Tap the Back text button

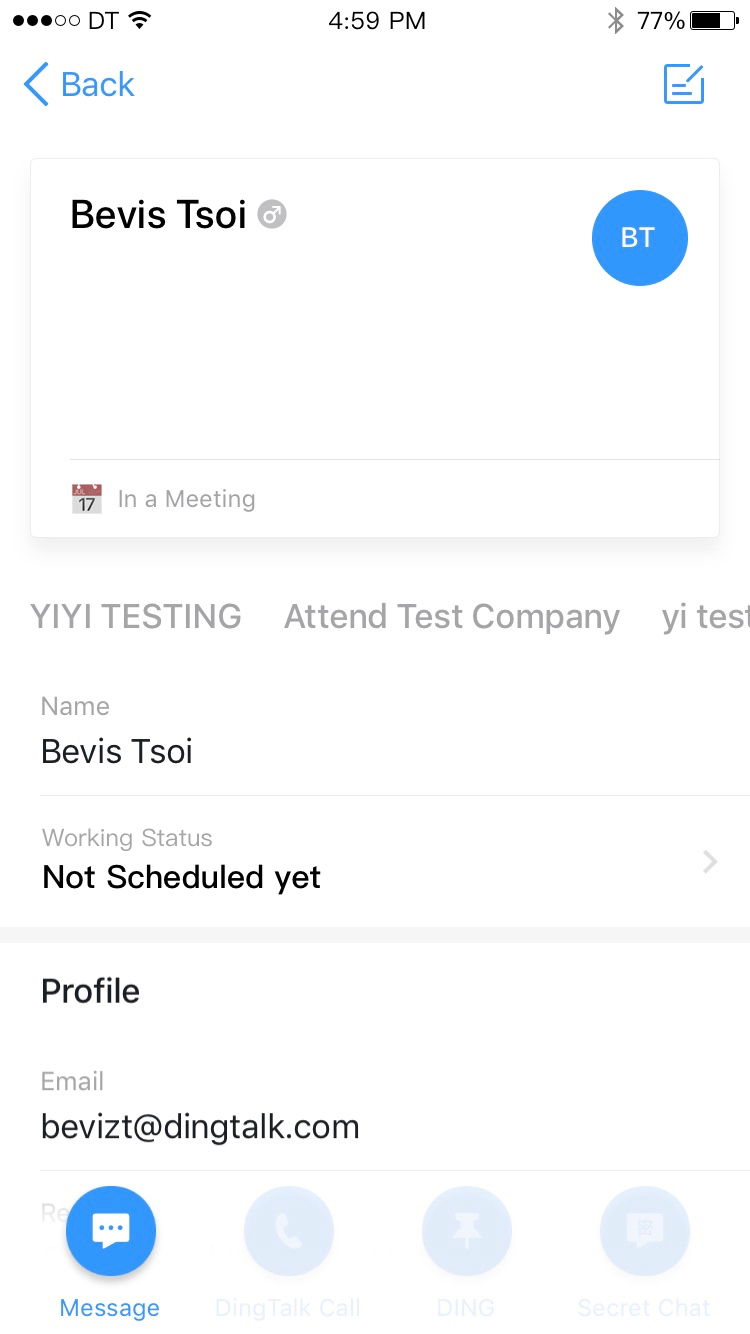[97, 84]
